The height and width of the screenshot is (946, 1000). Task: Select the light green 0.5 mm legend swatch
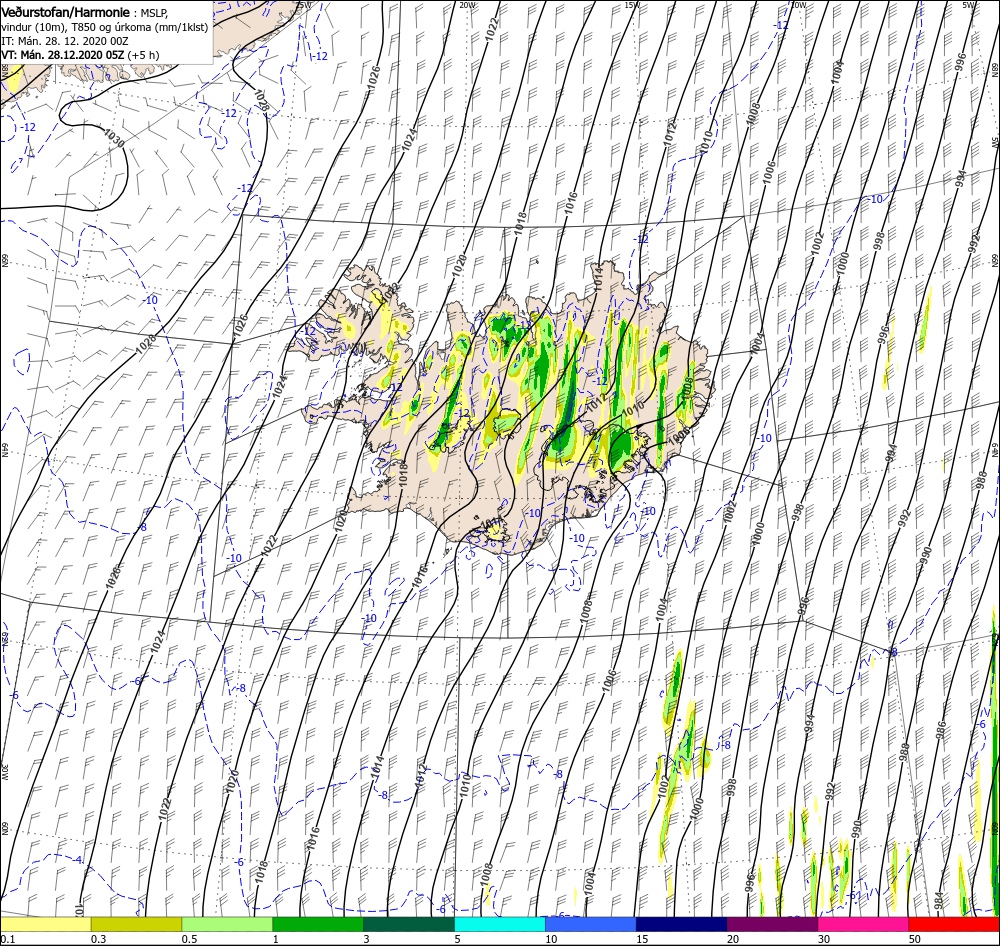point(227,924)
